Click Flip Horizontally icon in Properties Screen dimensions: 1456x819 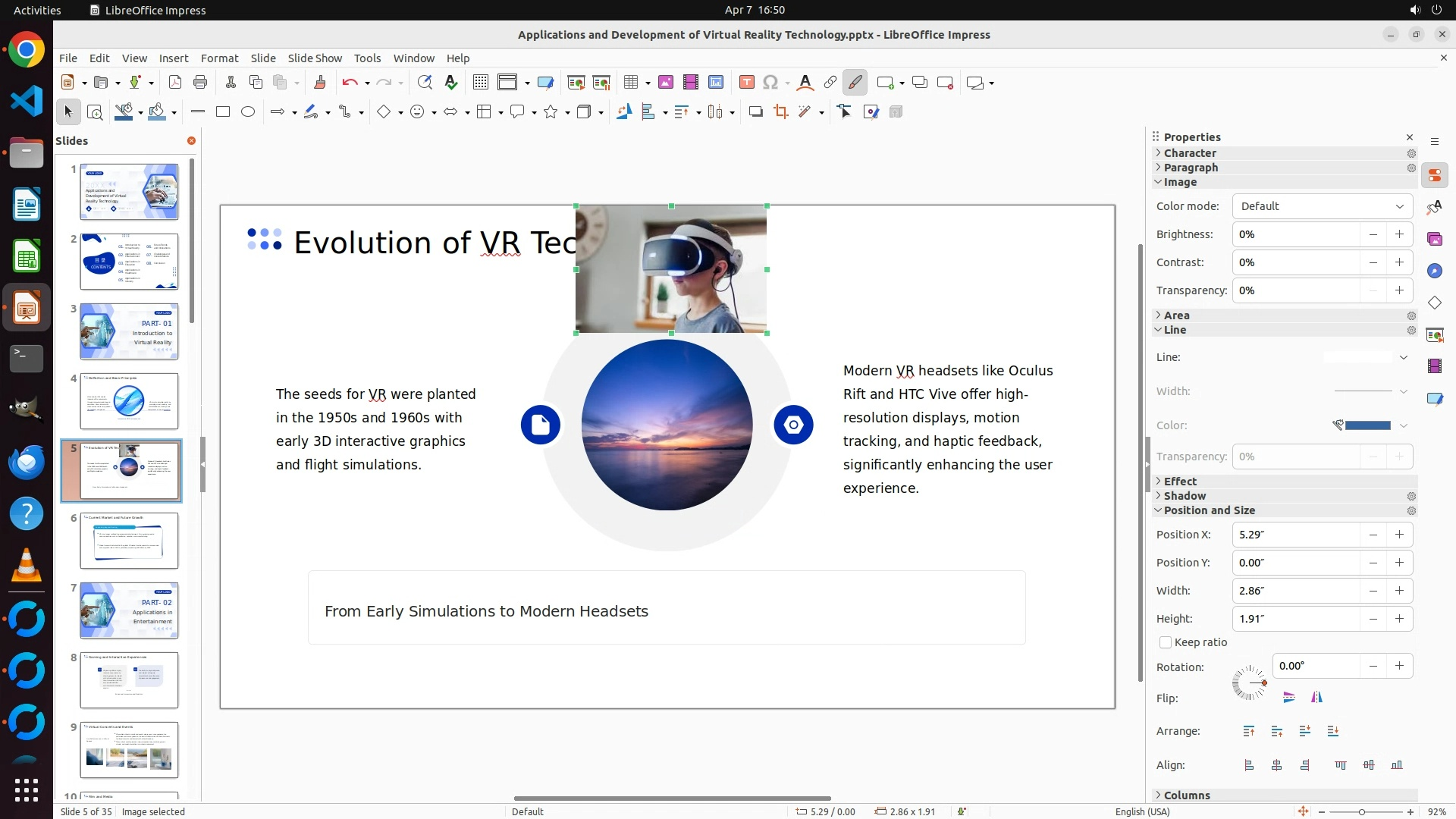tap(1316, 698)
